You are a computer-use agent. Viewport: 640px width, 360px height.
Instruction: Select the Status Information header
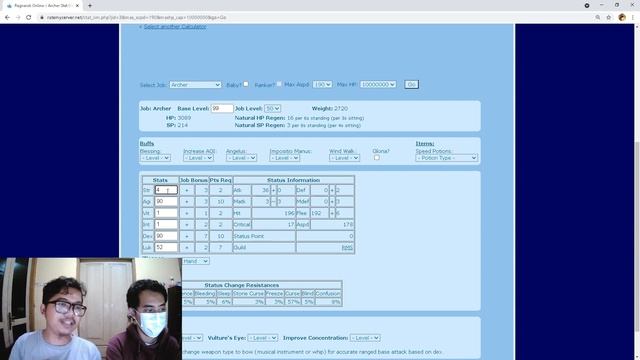tap(293, 180)
